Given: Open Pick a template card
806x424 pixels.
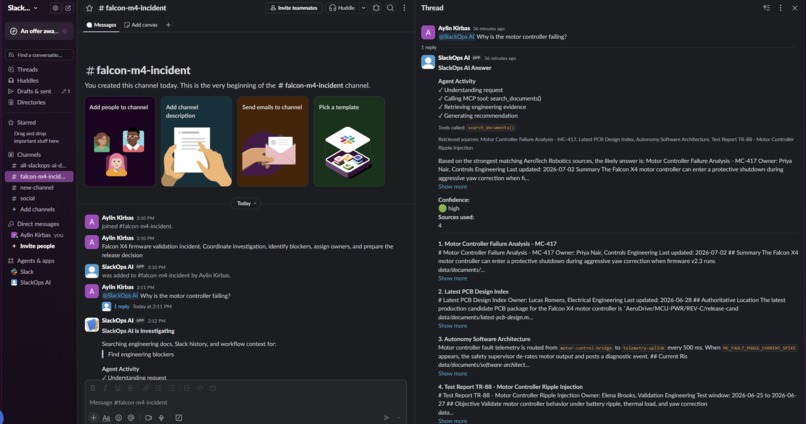Looking at the screenshot, I should click(x=349, y=141).
